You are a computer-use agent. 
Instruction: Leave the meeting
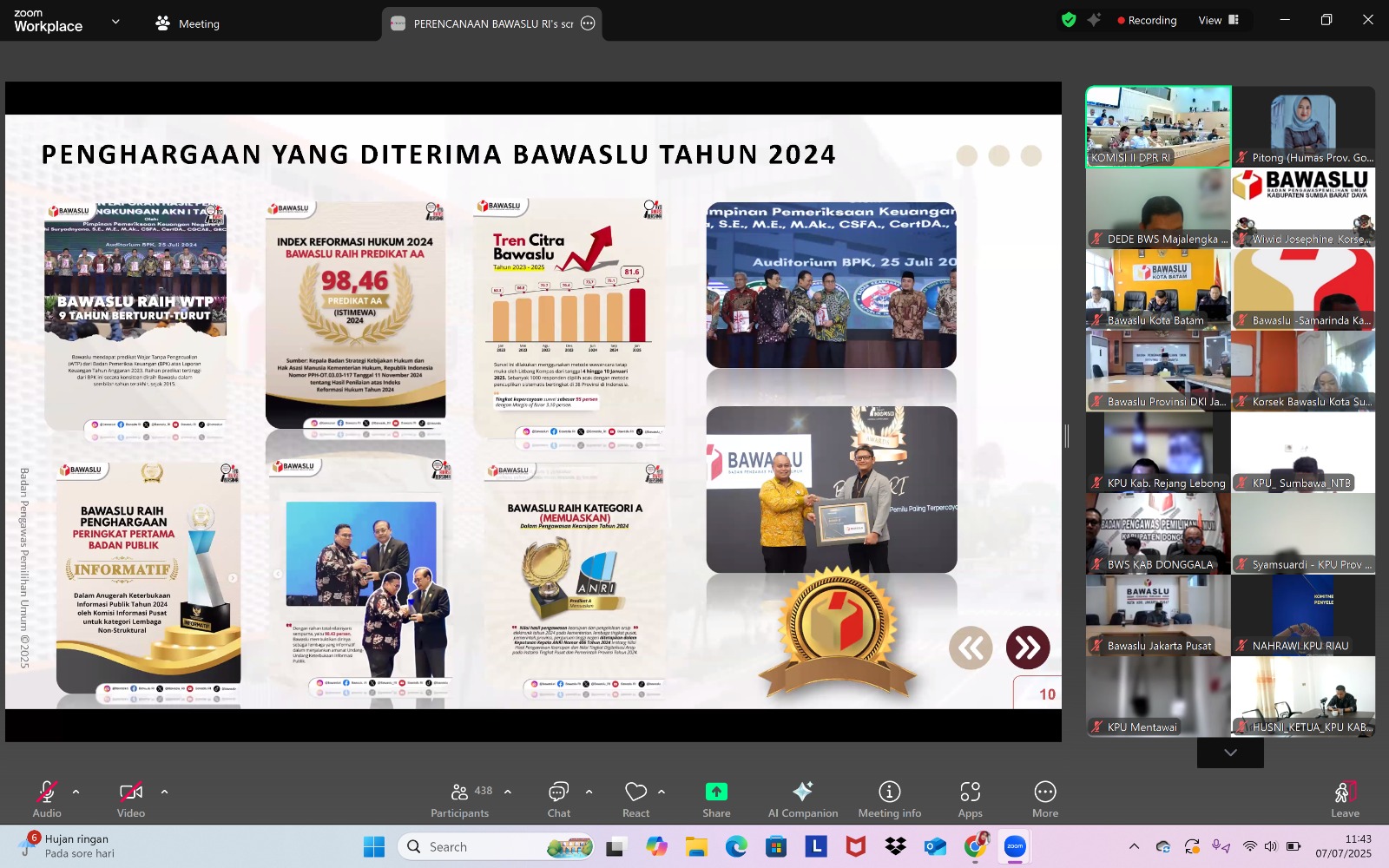1345,799
